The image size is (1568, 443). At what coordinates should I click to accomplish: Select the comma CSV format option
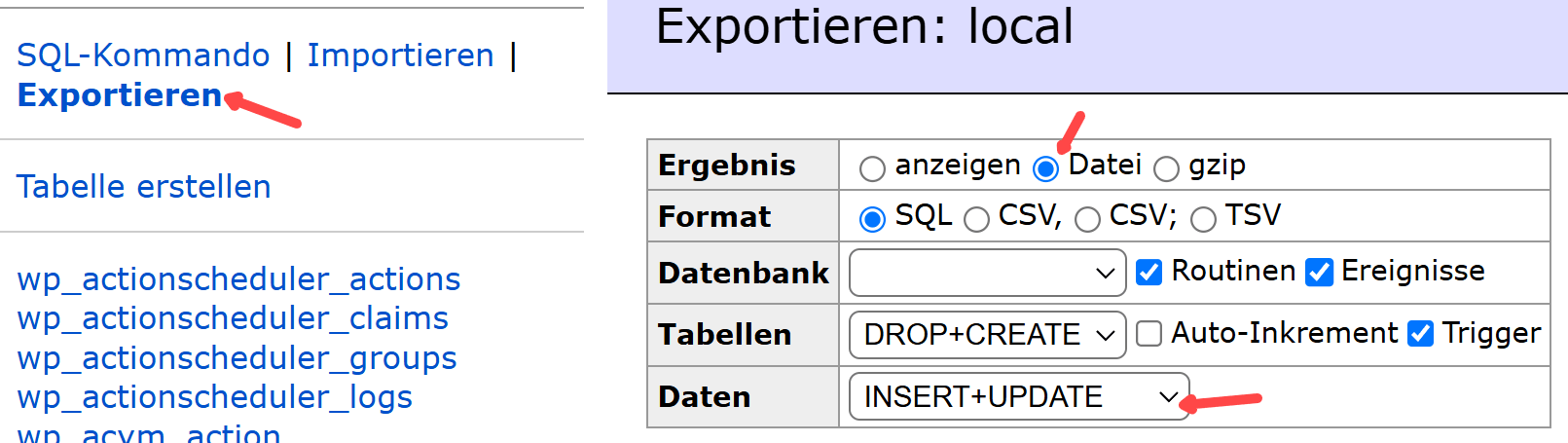click(x=976, y=219)
